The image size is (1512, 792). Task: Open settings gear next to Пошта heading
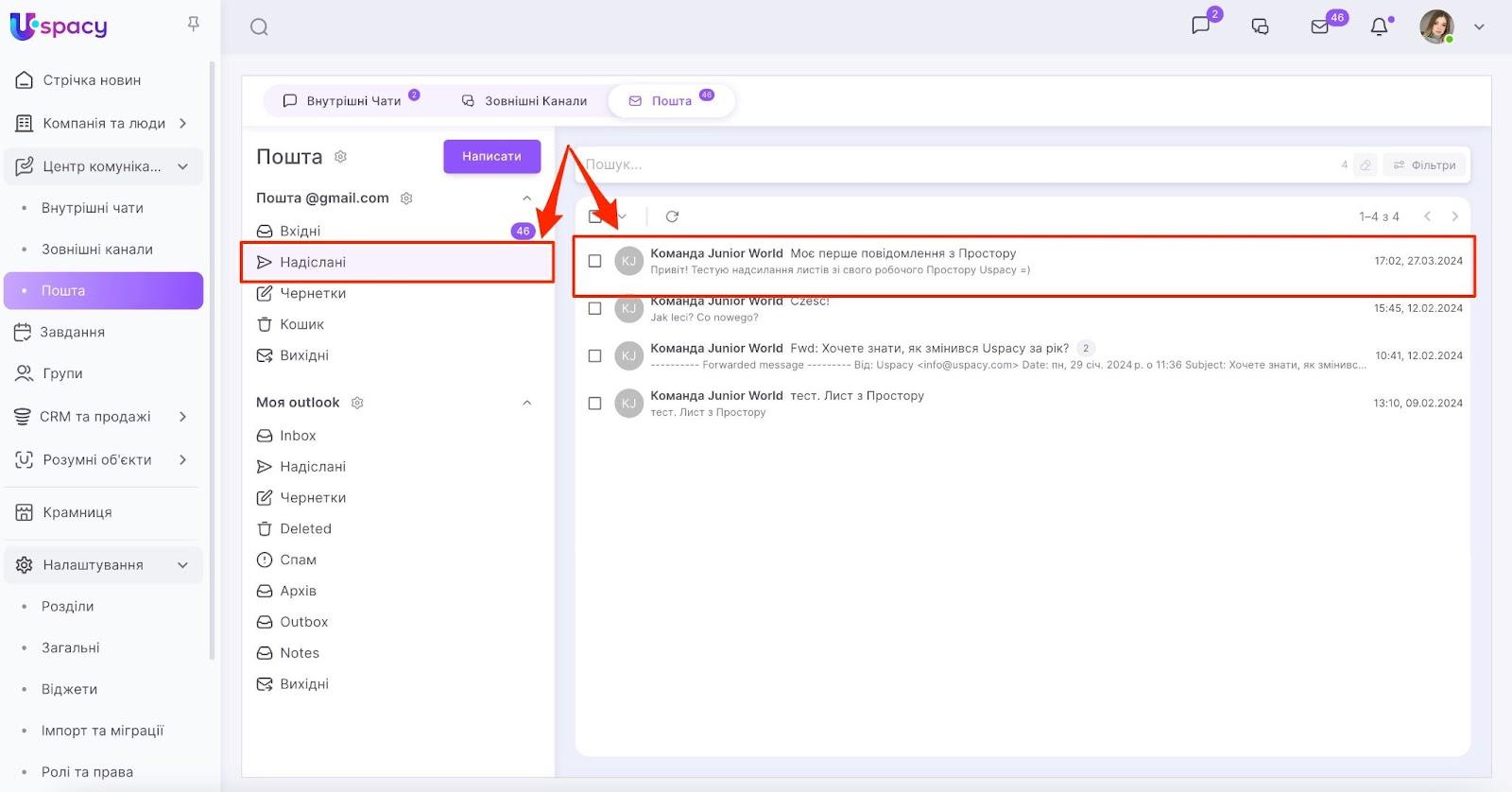341,157
